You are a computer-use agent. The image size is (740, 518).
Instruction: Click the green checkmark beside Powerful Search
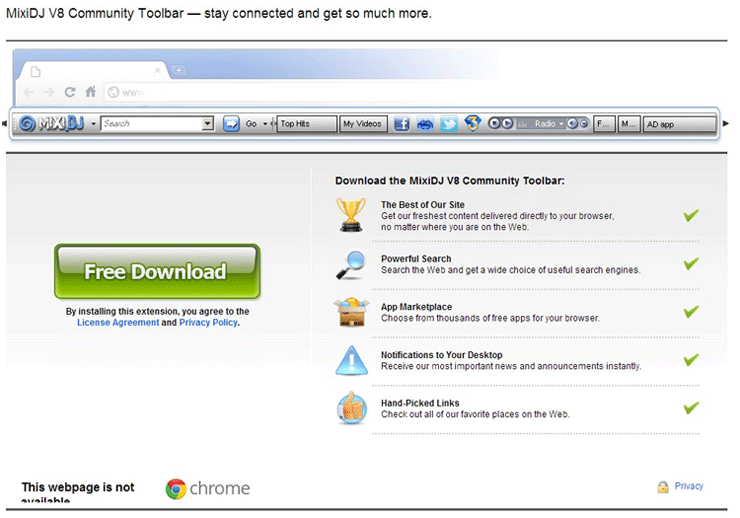[x=690, y=264]
